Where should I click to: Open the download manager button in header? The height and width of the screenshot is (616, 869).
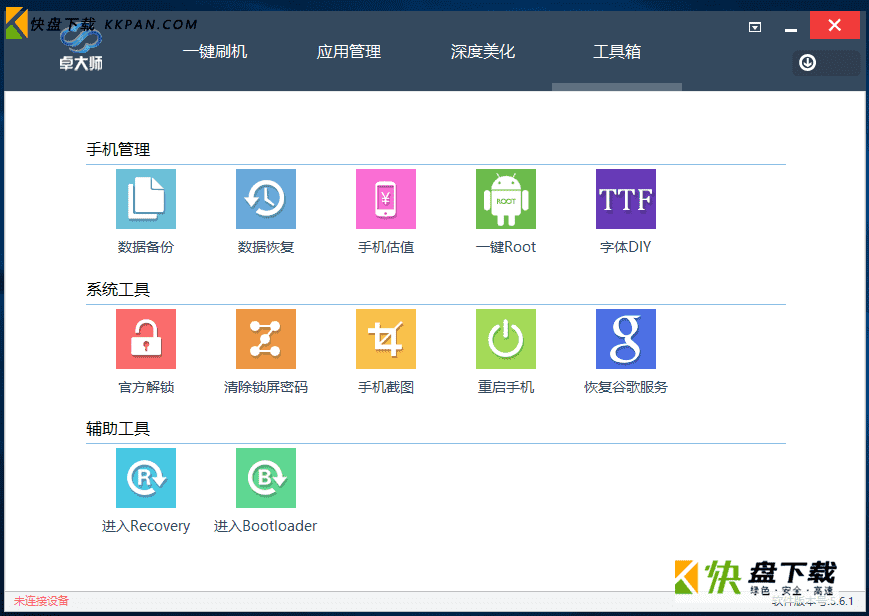826,63
